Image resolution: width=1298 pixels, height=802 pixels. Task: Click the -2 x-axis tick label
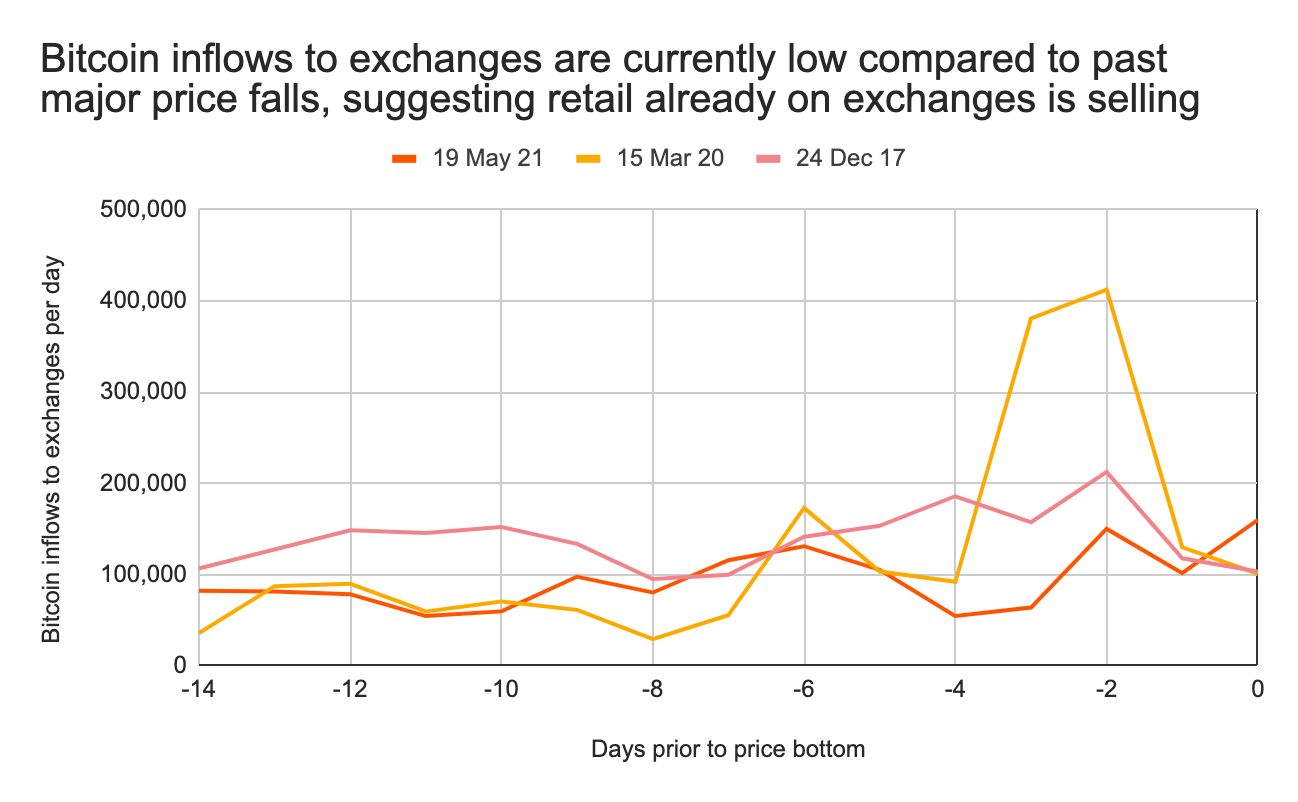coord(1105,689)
